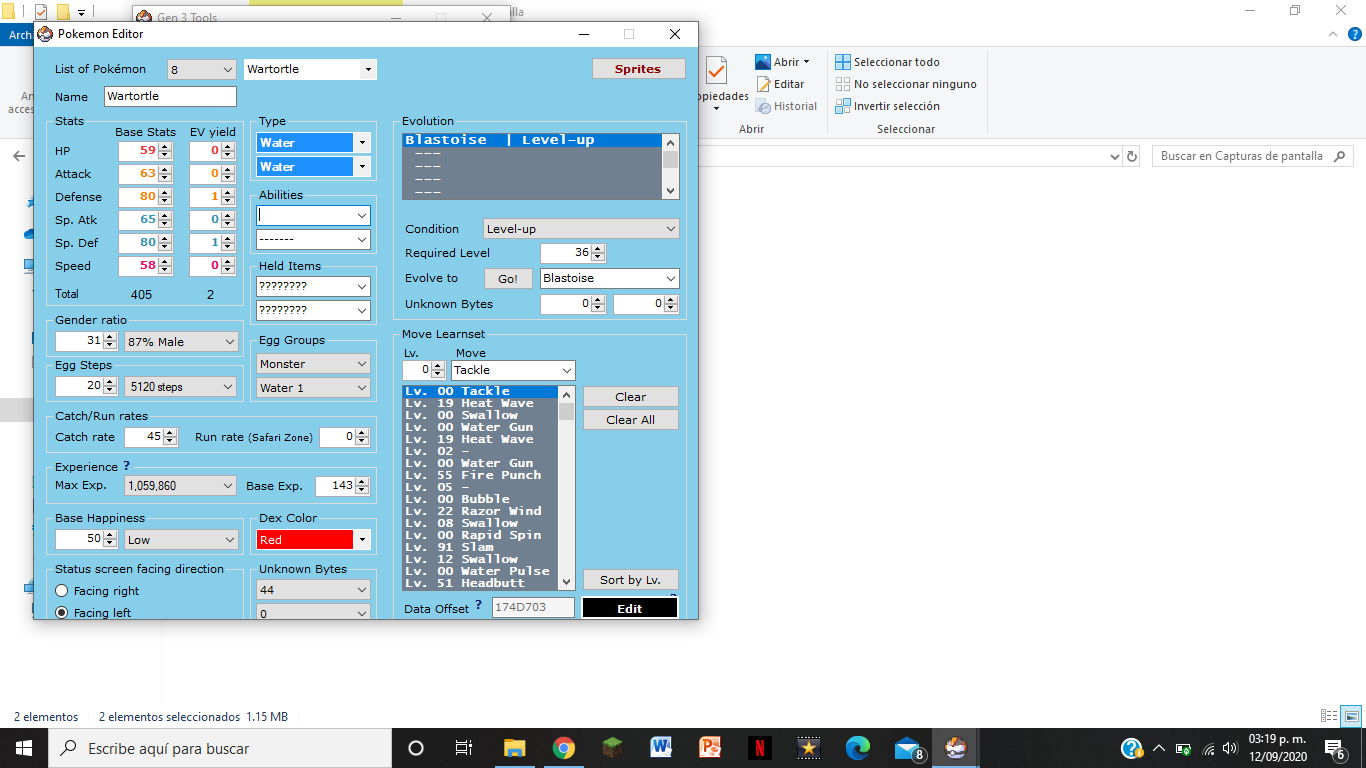Open Microsoft Edge in the taskbar
Viewport: 1366px width, 768px height.
tap(858, 748)
